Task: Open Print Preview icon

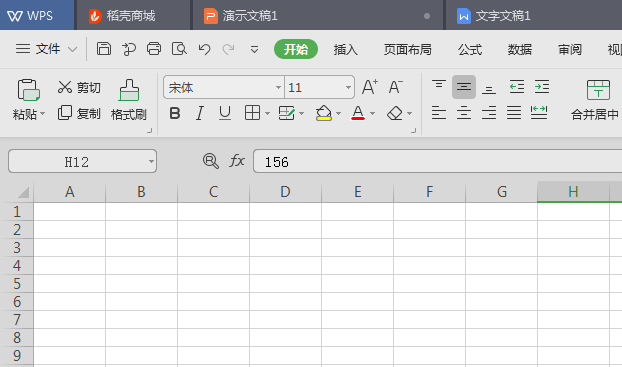Action: (x=179, y=49)
